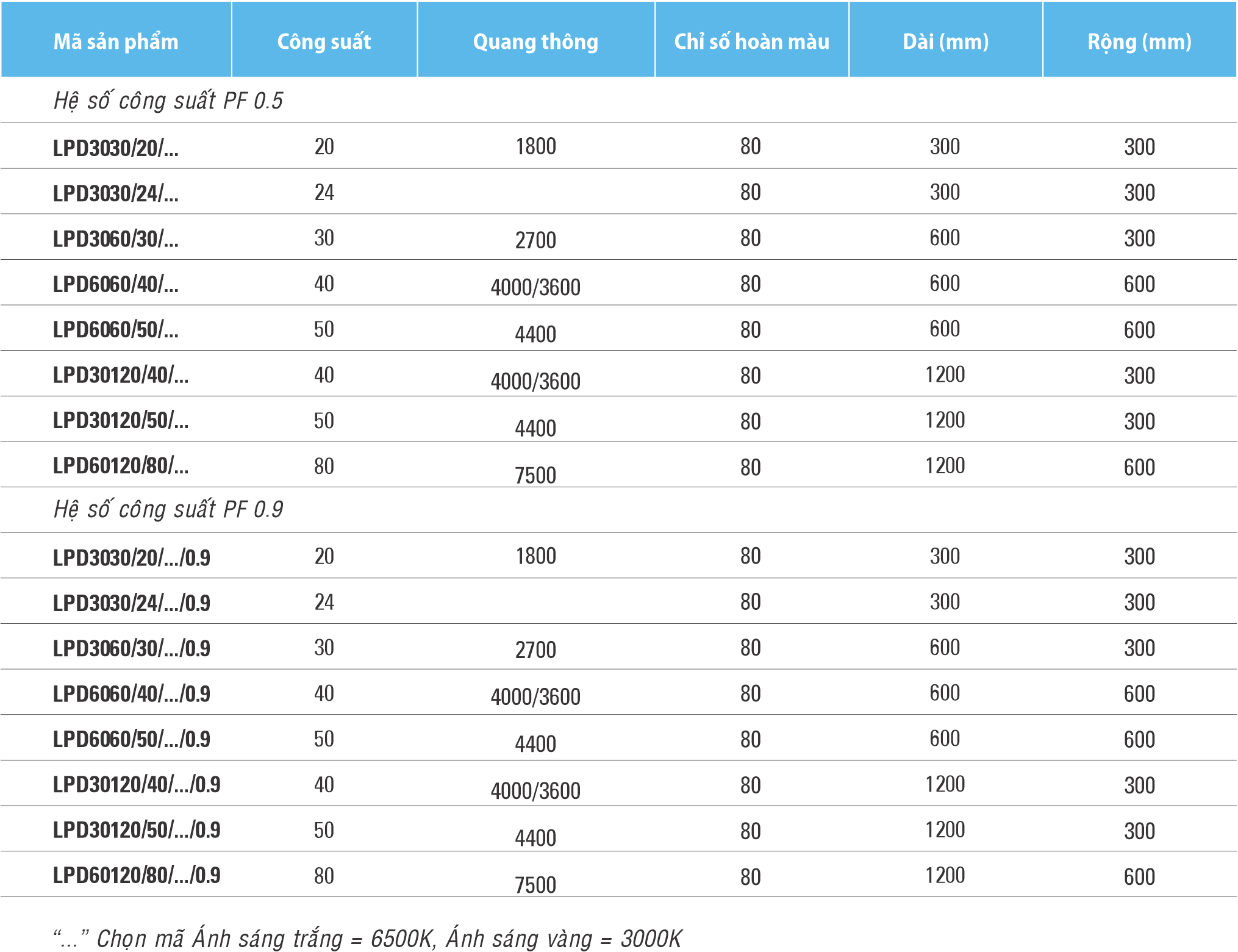The width and height of the screenshot is (1238, 952).
Task: Click the 'Mã sản phẩm' column header
Action: (116, 40)
